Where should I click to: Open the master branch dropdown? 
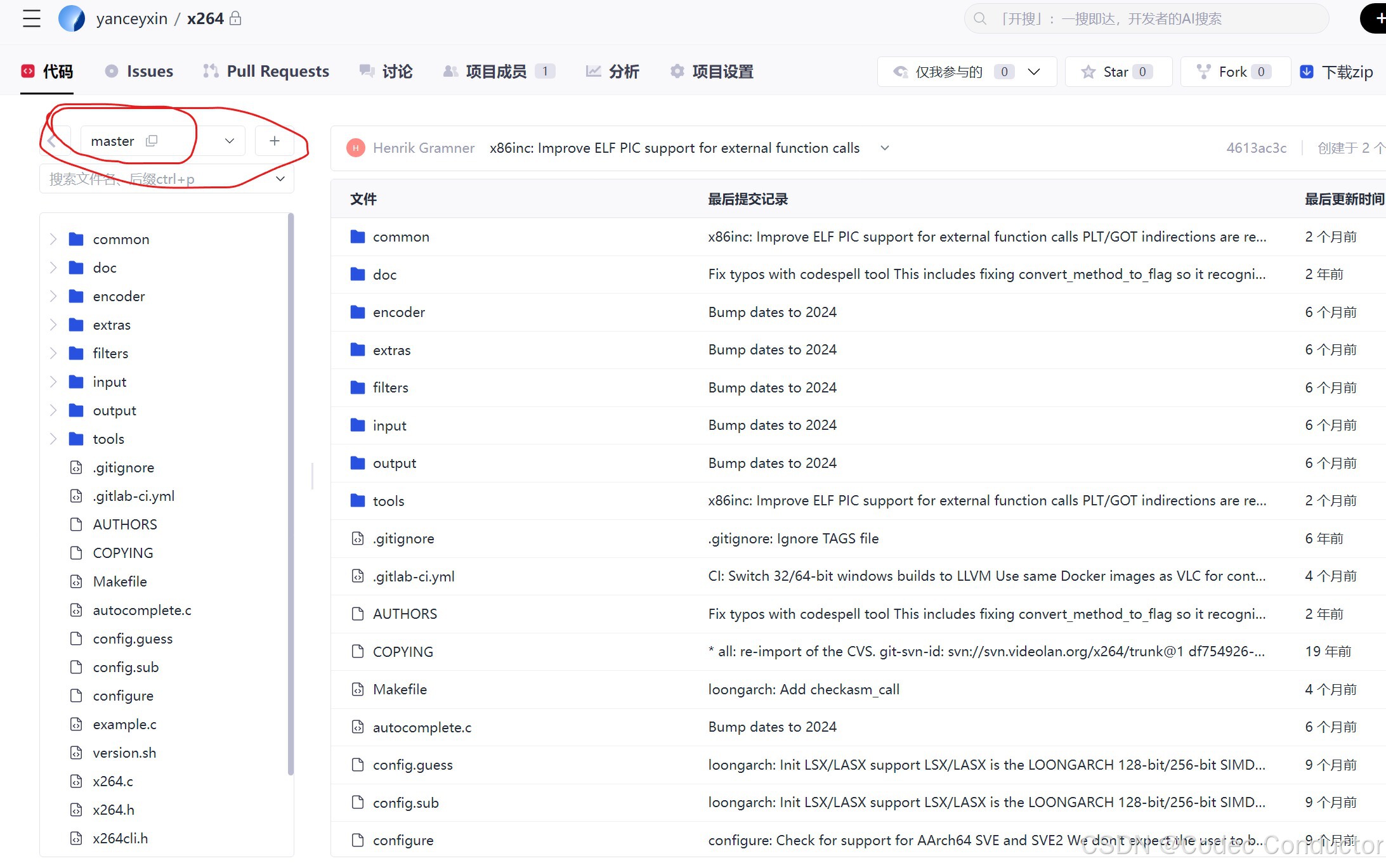(x=230, y=141)
